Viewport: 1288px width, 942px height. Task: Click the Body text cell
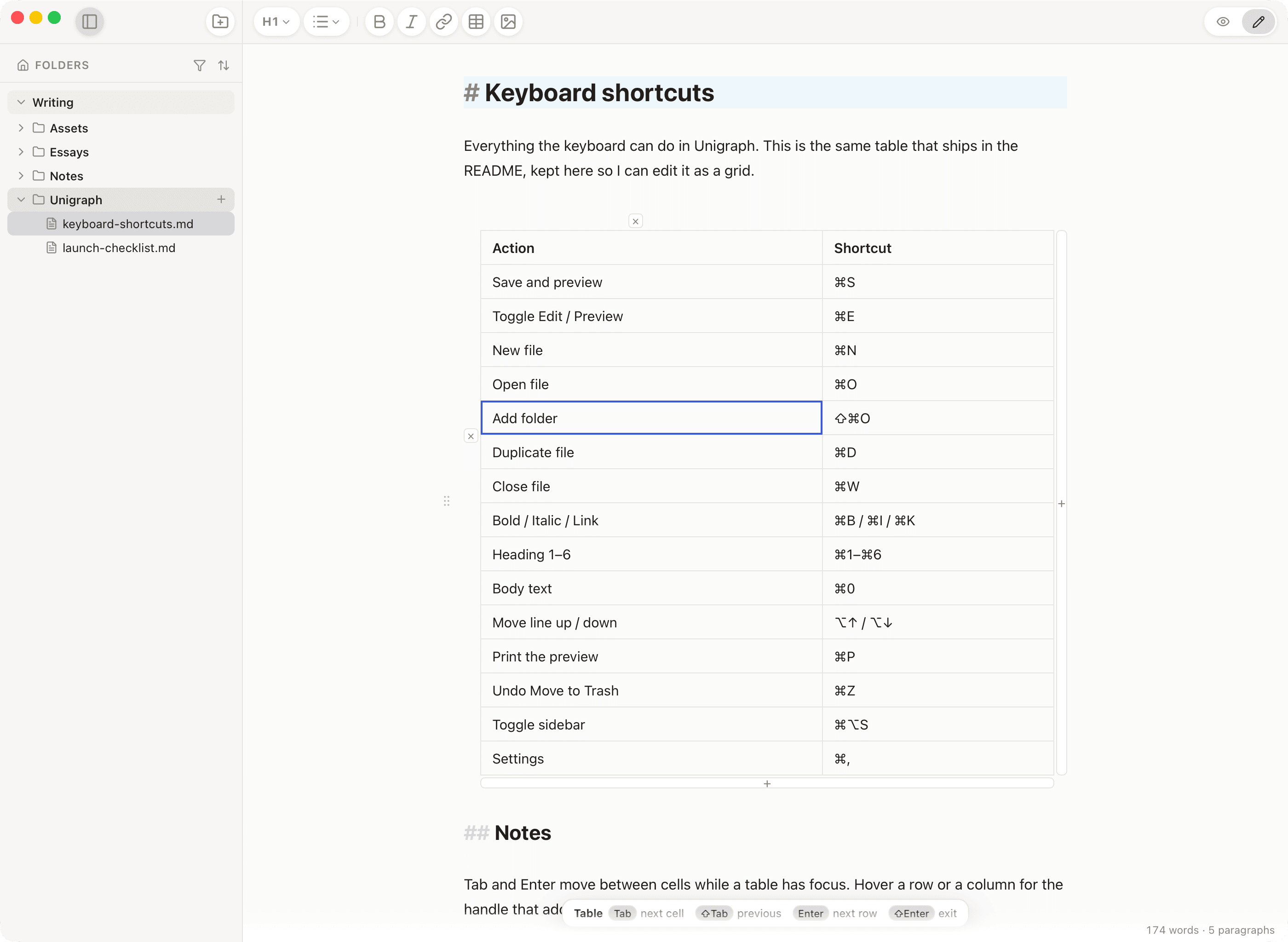(652, 588)
